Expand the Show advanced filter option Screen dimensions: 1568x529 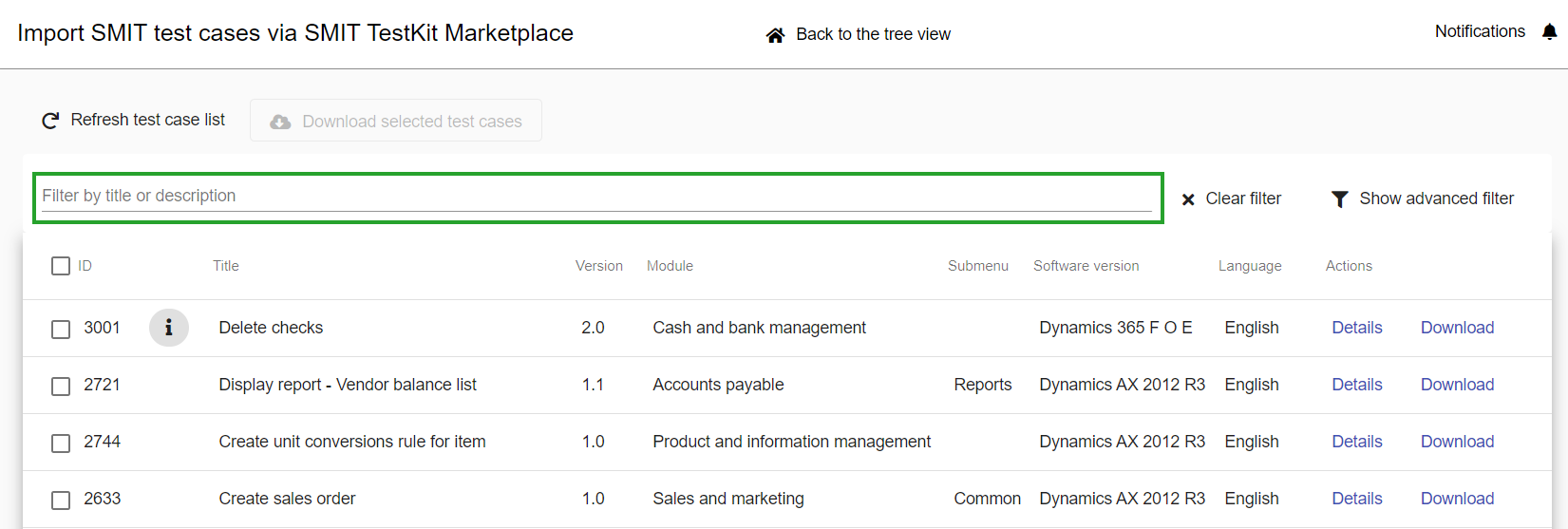(1436, 198)
